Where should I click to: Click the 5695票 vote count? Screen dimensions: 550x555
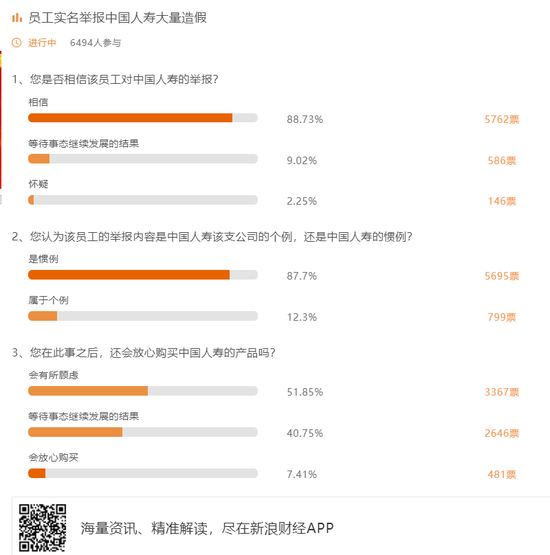point(502,276)
